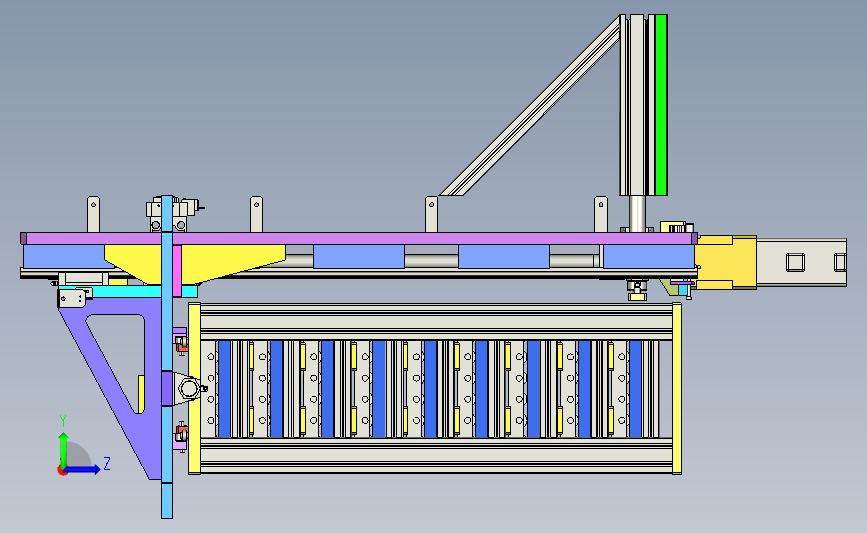Image resolution: width=867 pixels, height=533 pixels.
Task: Select the hexagonal nut fitting
Action: (x=189, y=388)
